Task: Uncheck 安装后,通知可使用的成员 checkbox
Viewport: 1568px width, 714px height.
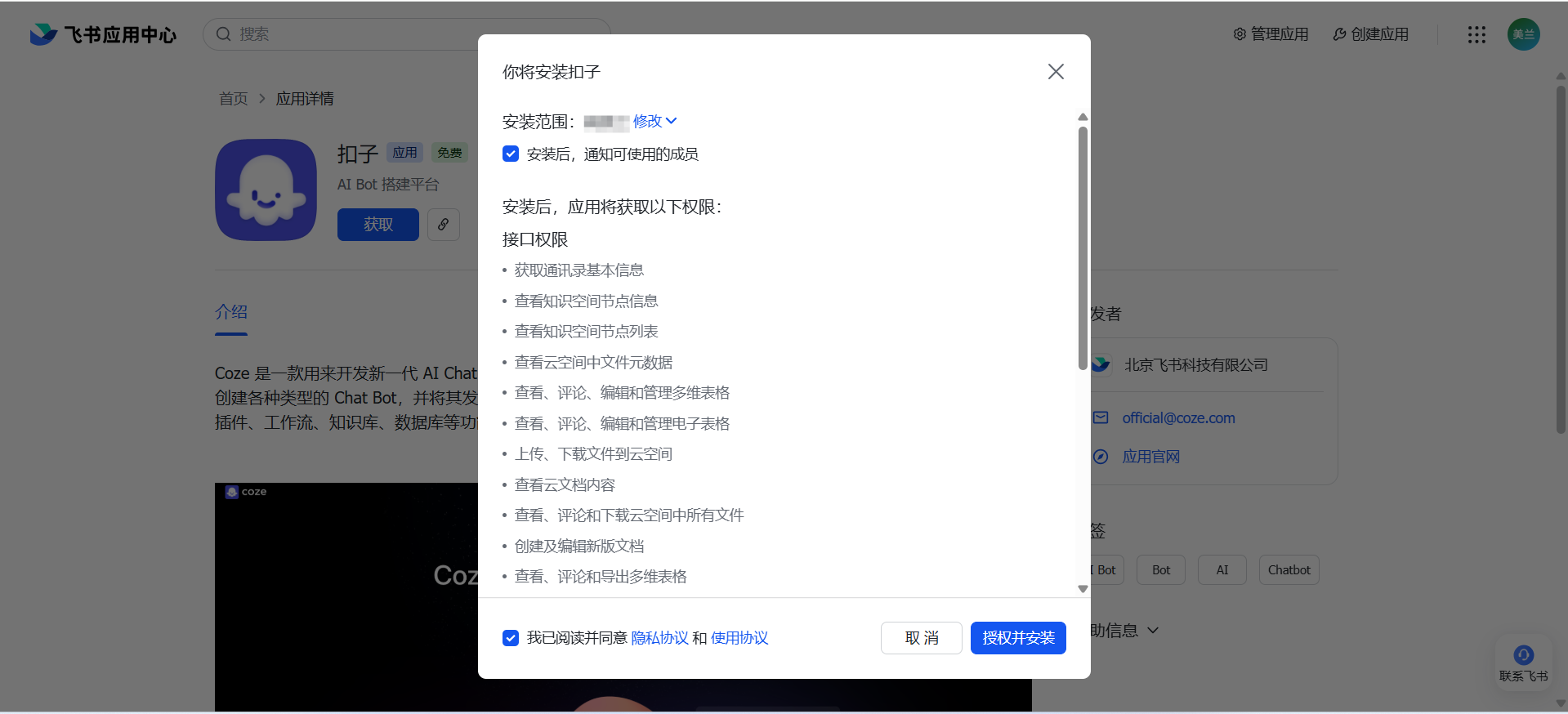Action: [511, 154]
